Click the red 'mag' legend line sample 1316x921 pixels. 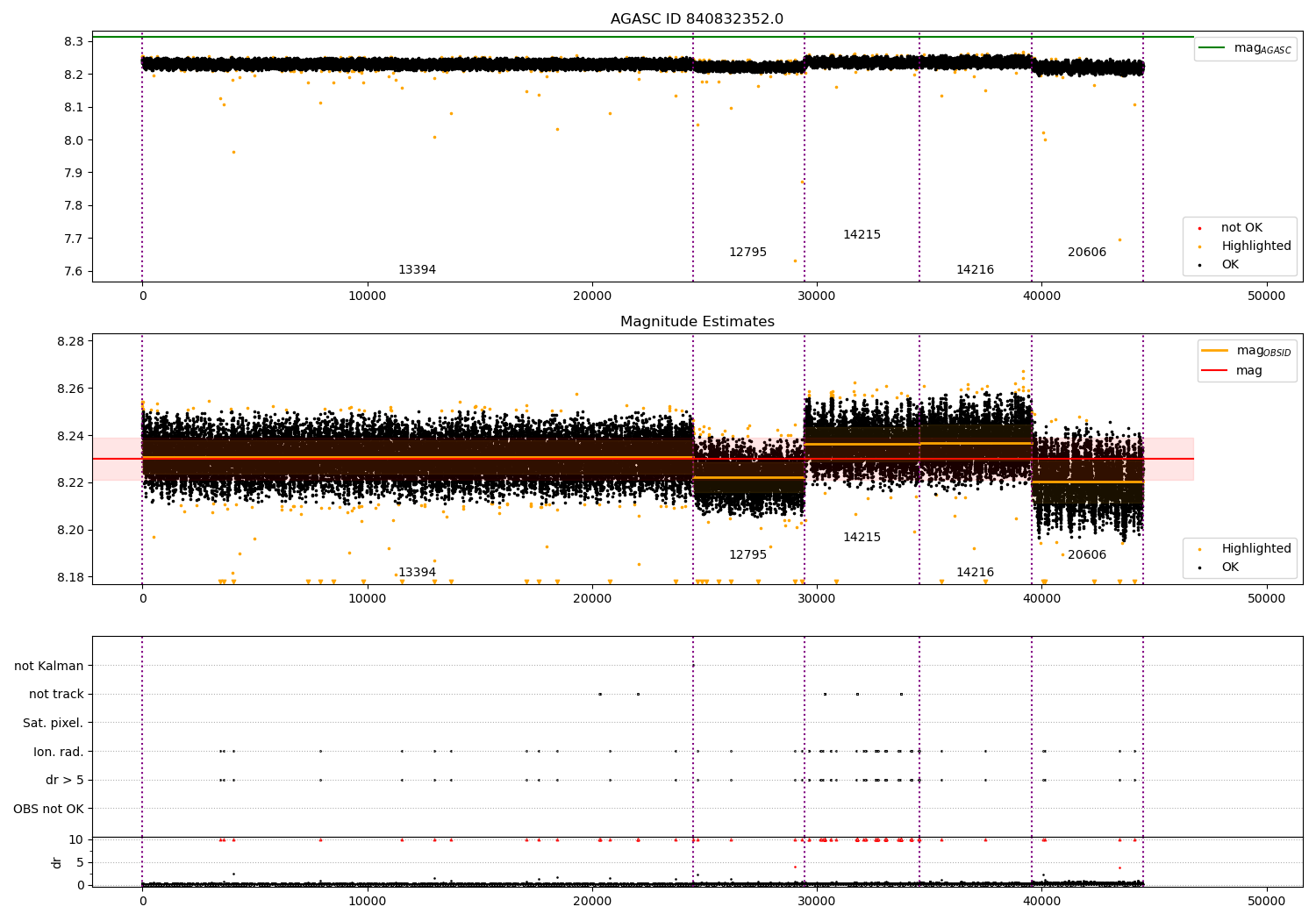click(x=1215, y=371)
